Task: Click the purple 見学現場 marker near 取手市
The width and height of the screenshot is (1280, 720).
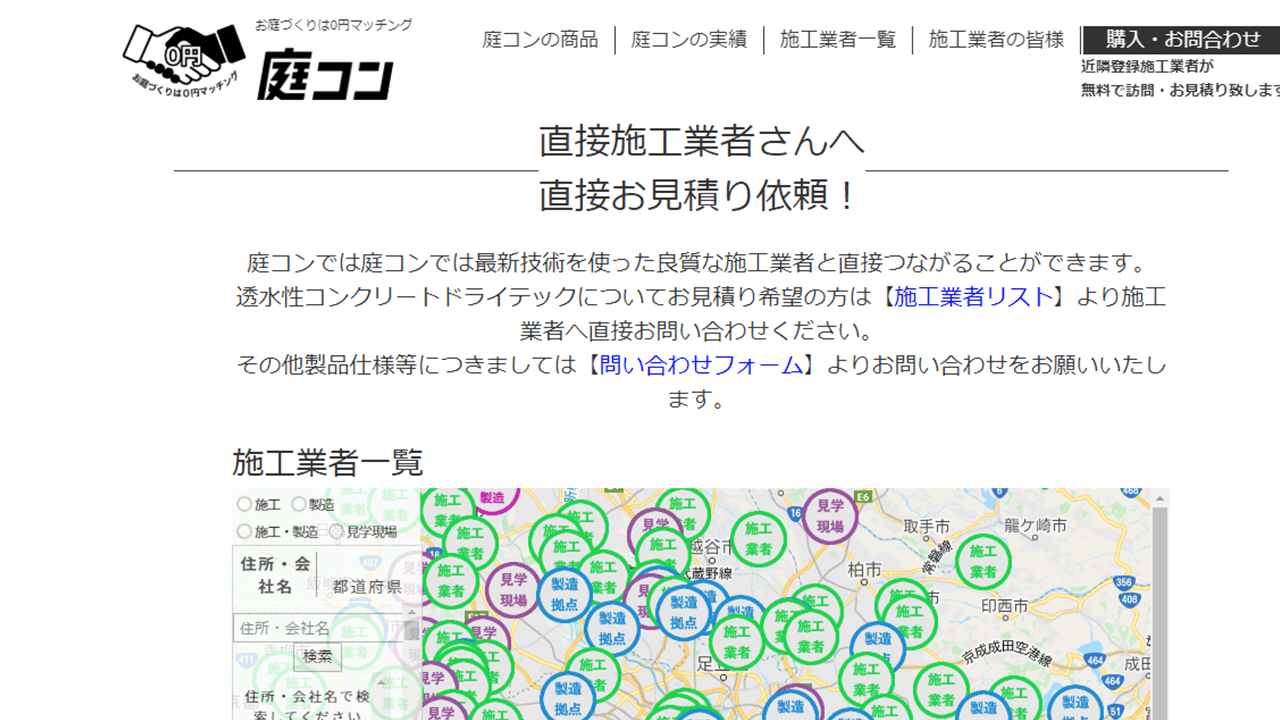Action: tap(830, 516)
